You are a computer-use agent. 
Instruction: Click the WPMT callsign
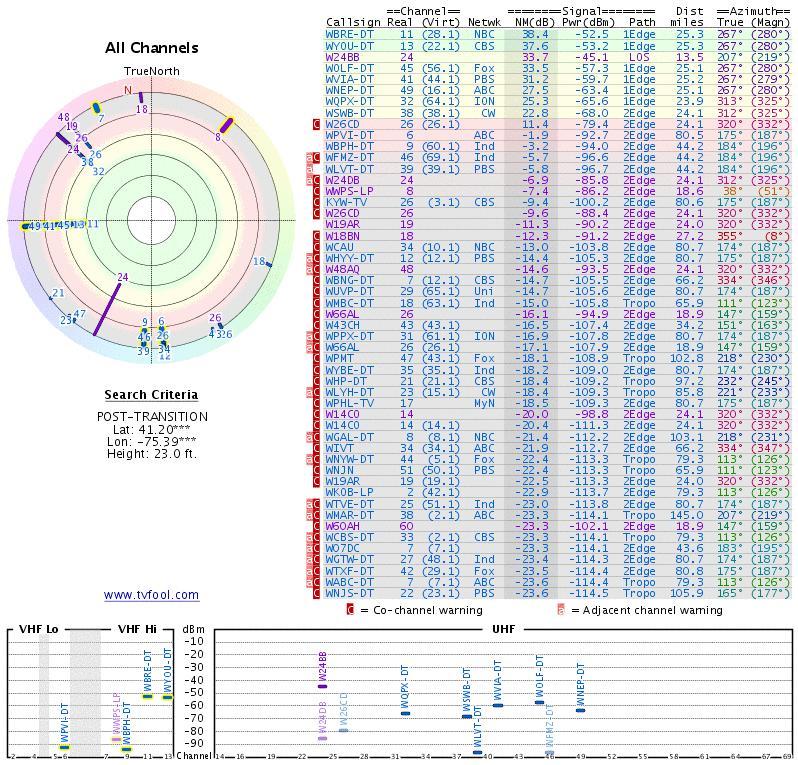[x=339, y=359]
